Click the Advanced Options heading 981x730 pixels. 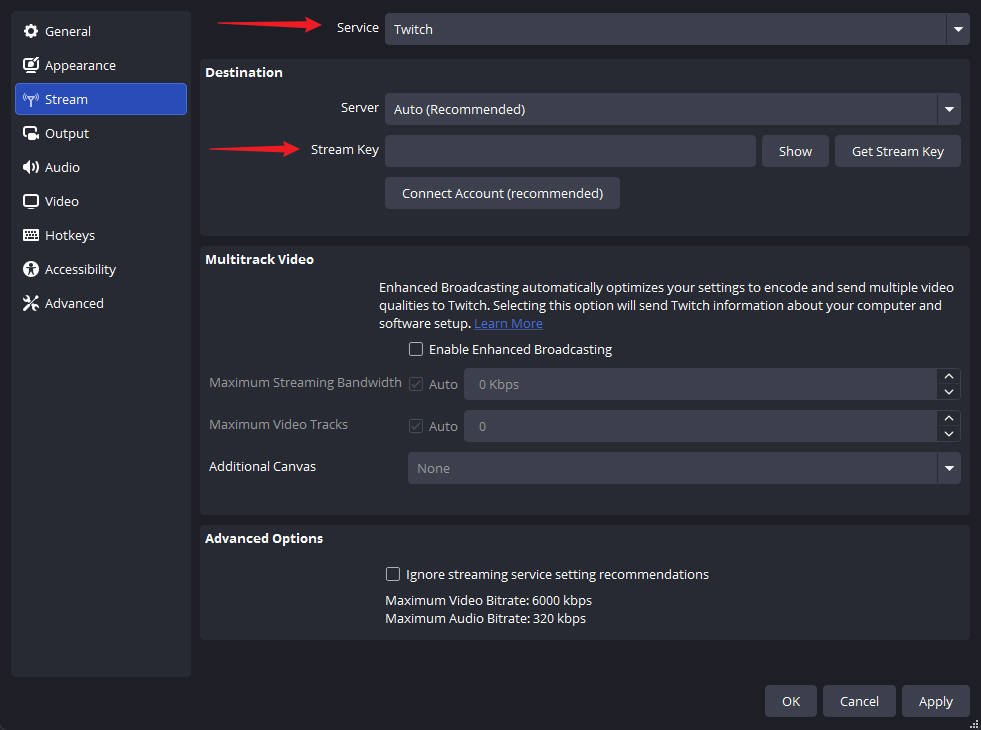(x=264, y=539)
